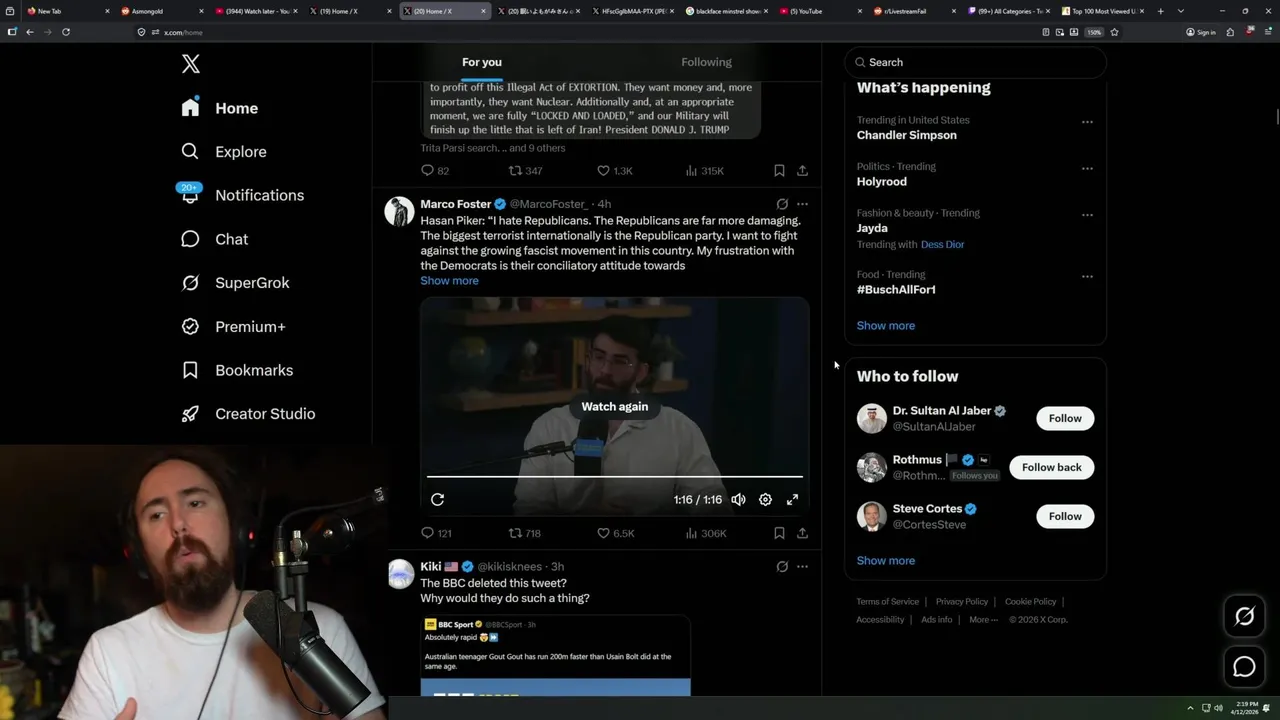1280x720 pixels.
Task: Open the Terms of Service link
Action: tap(887, 602)
